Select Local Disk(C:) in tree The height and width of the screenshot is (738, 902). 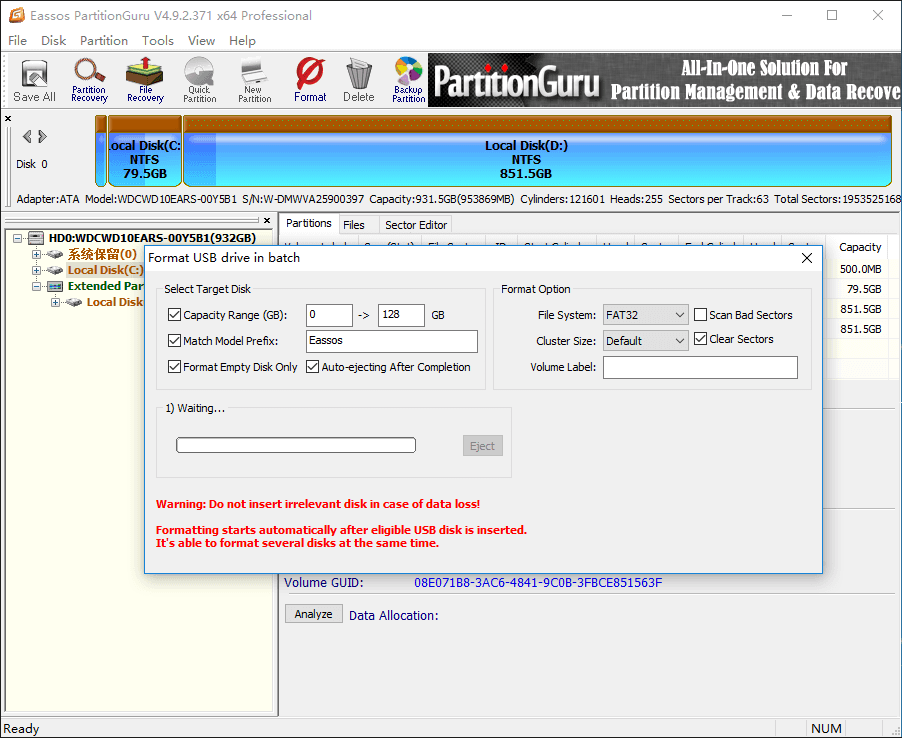point(105,270)
